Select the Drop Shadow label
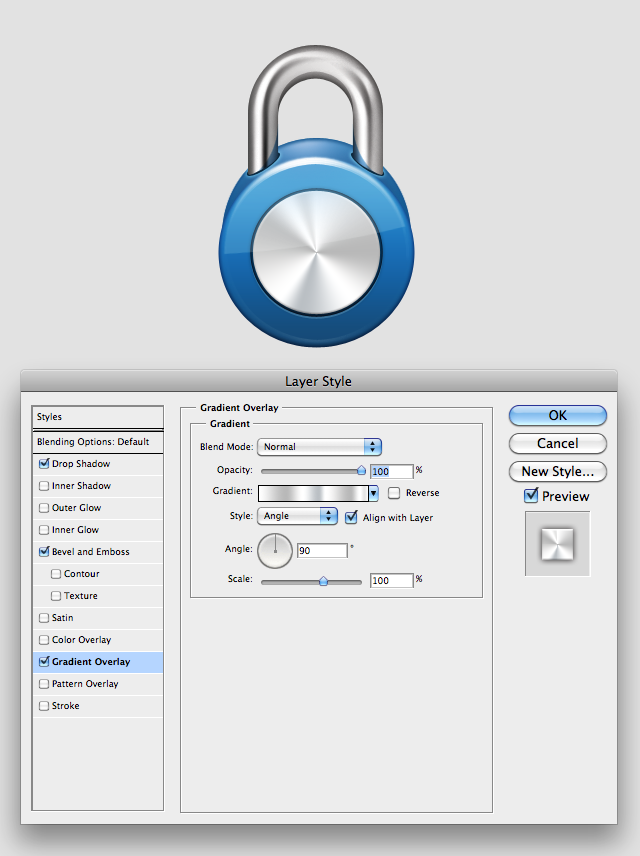The height and width of the screenshot is (856, 640). pyautogui.click(x=81, y=463)
